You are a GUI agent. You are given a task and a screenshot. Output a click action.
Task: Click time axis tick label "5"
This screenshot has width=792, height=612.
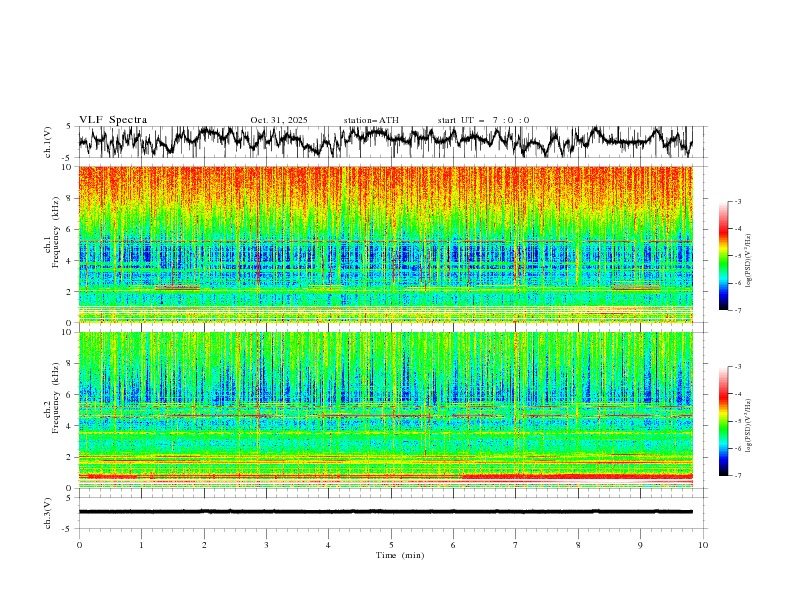[391, 545]
